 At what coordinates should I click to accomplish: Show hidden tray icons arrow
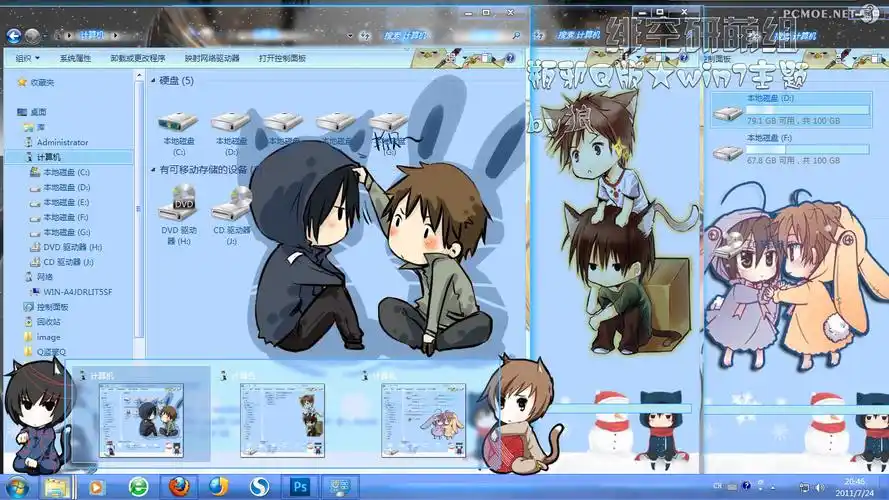pyautogui.click(x=773, y=487)
